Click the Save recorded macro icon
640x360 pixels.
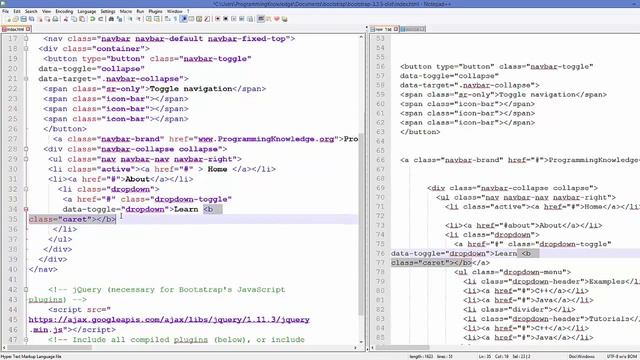point(249,19)
